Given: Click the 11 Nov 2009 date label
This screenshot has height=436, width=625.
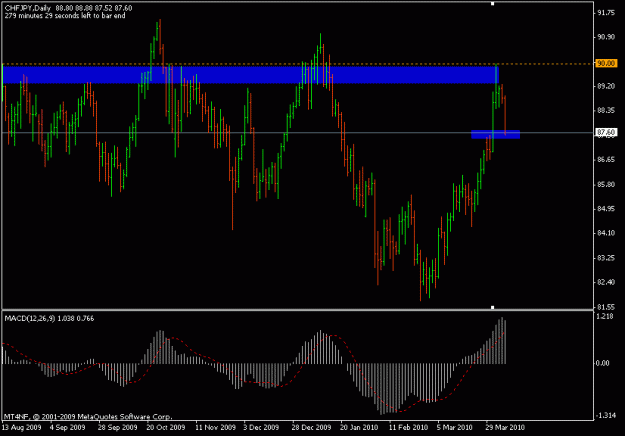Looking at the screenshot, I should 215,428.
